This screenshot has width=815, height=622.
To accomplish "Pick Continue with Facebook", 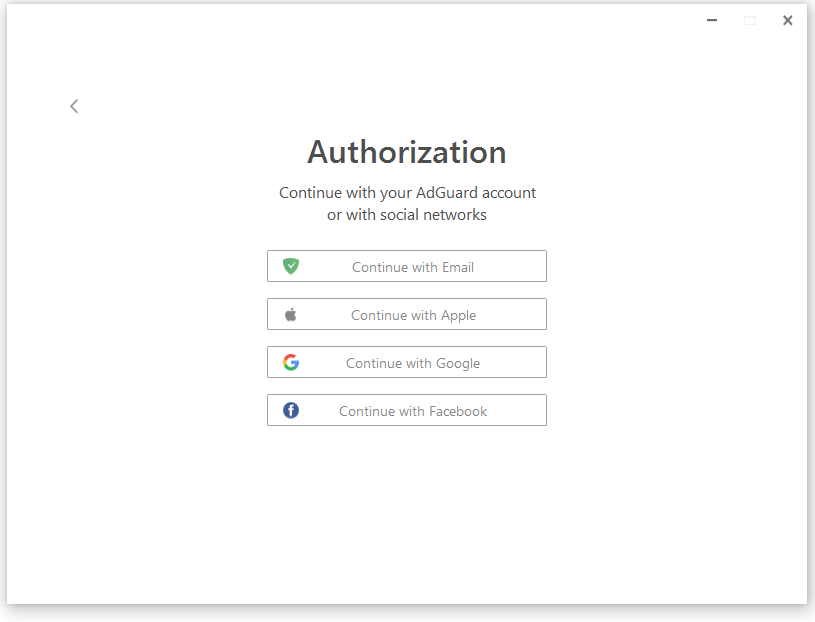I will pyautogui.click(x=407, y=410).
